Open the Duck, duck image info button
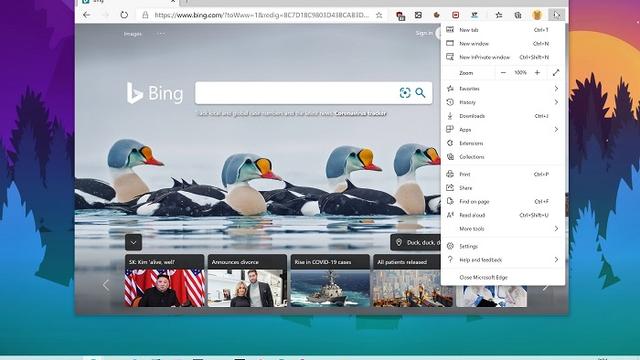Image resolution: width=640 pixels, height=360 pixels. coord(416,242)
